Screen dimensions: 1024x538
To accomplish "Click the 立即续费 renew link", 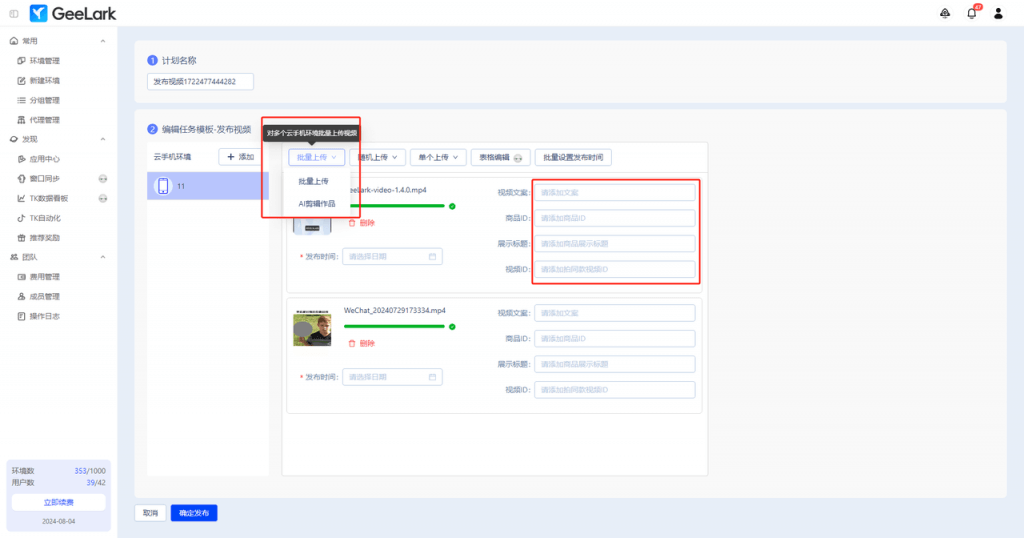I will pos(58,502).
